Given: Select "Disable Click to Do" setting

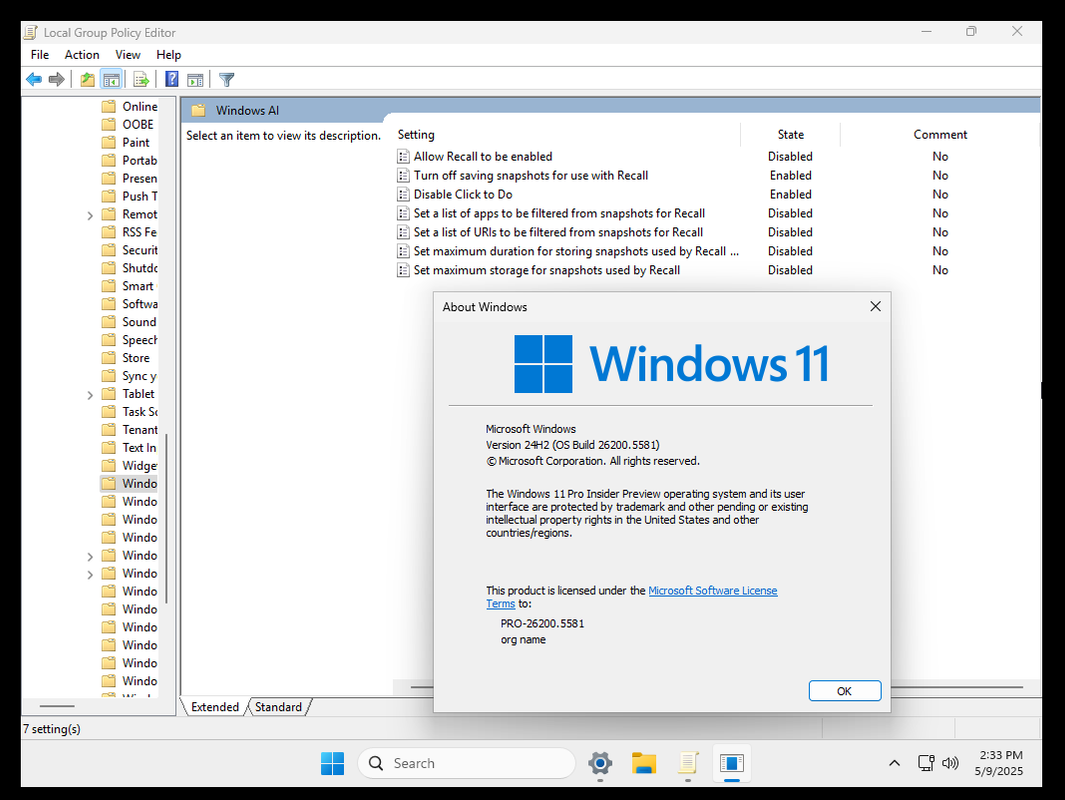Looking at the screenshot, I should pyautogui.click(x=463, y=194).
